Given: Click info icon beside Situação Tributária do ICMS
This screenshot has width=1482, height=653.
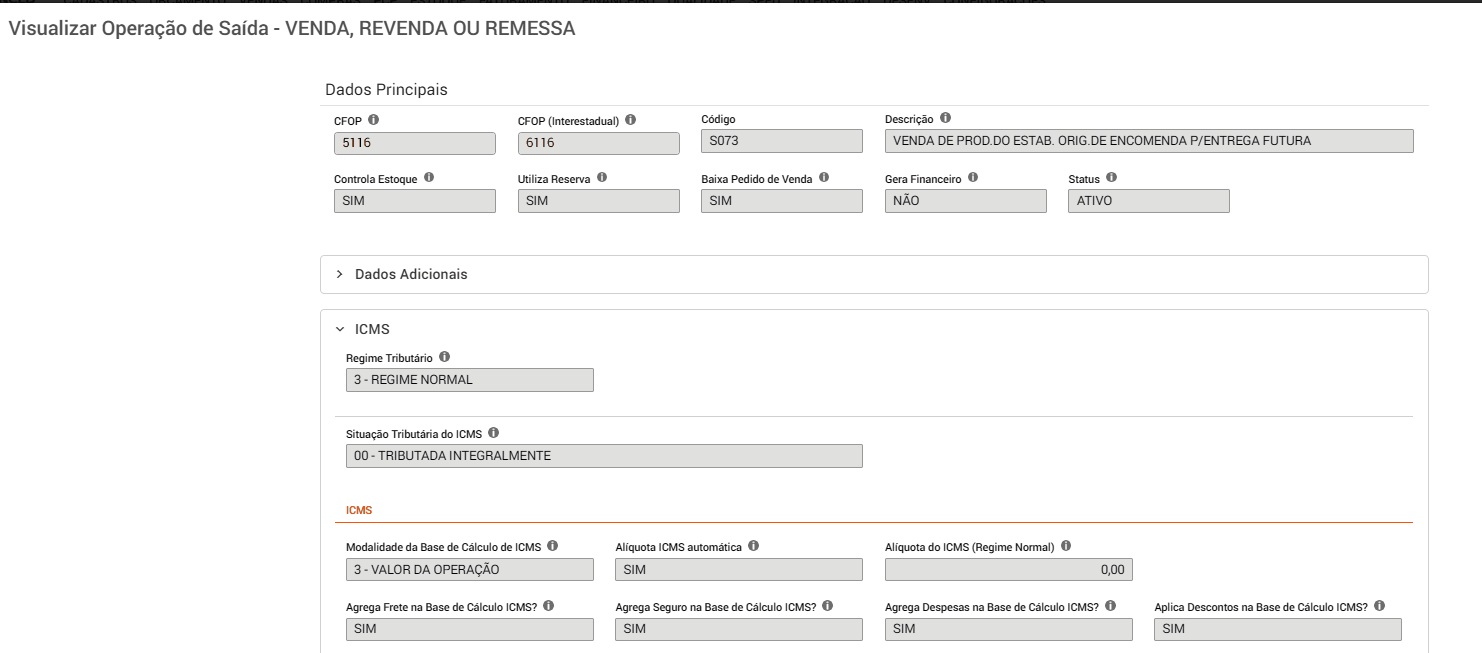Looking at the screenshot, I should [494, 434].
